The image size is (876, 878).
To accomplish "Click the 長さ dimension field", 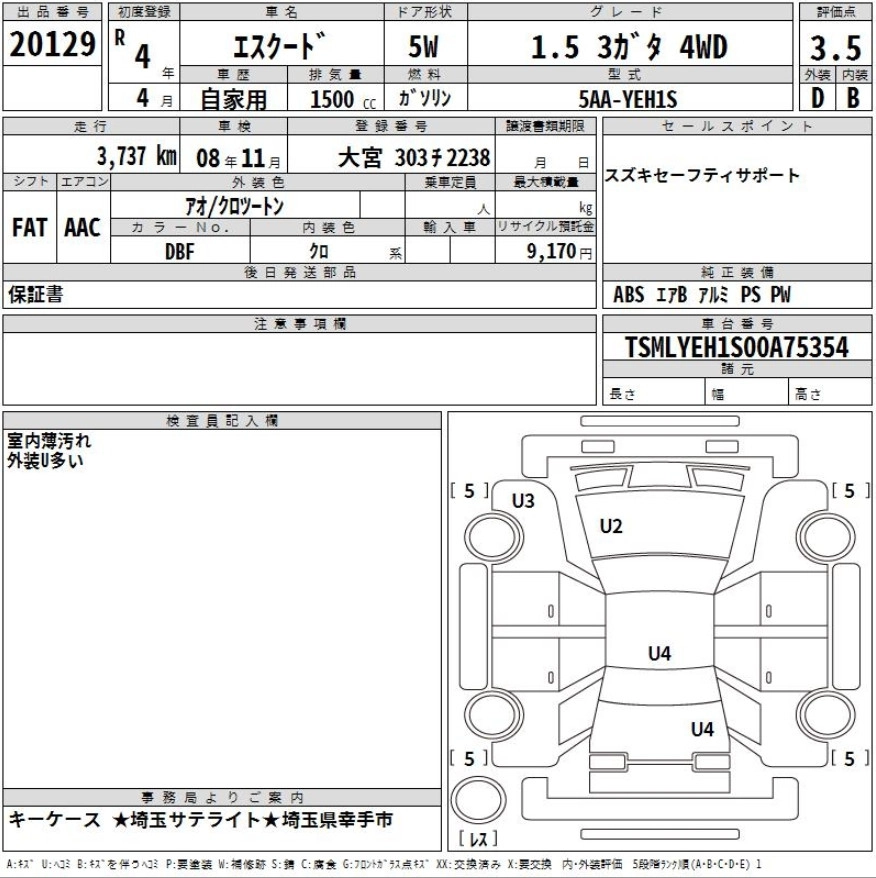I will [653, 392].
